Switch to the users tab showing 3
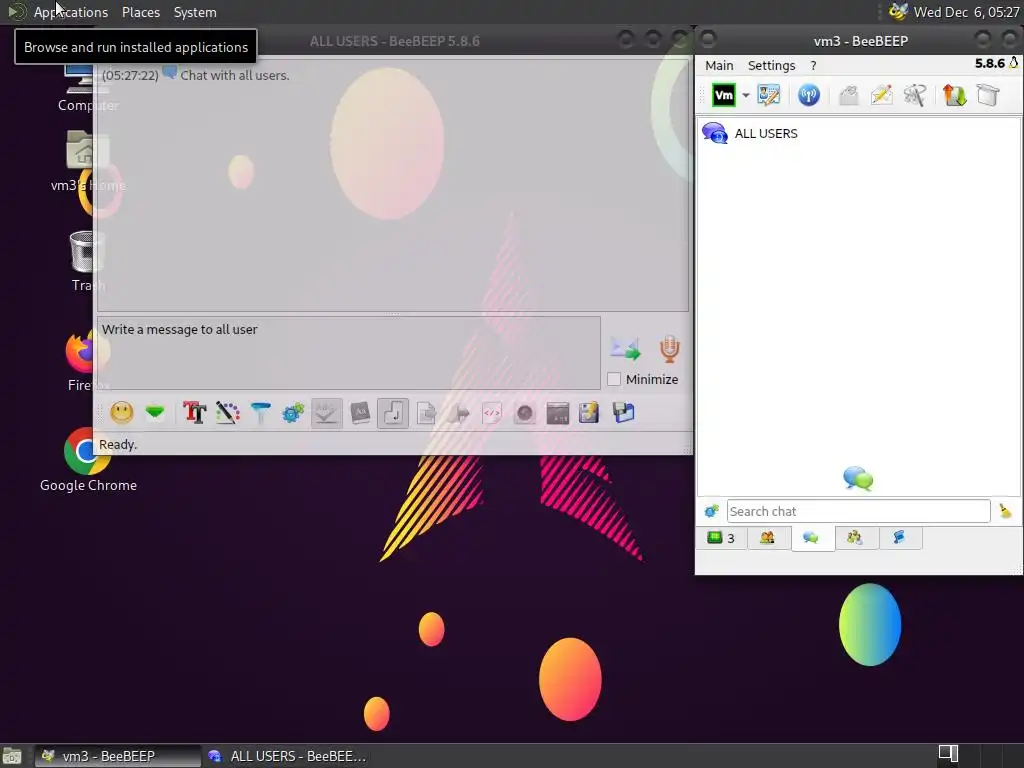1024x768 pixels. [722, 538]
